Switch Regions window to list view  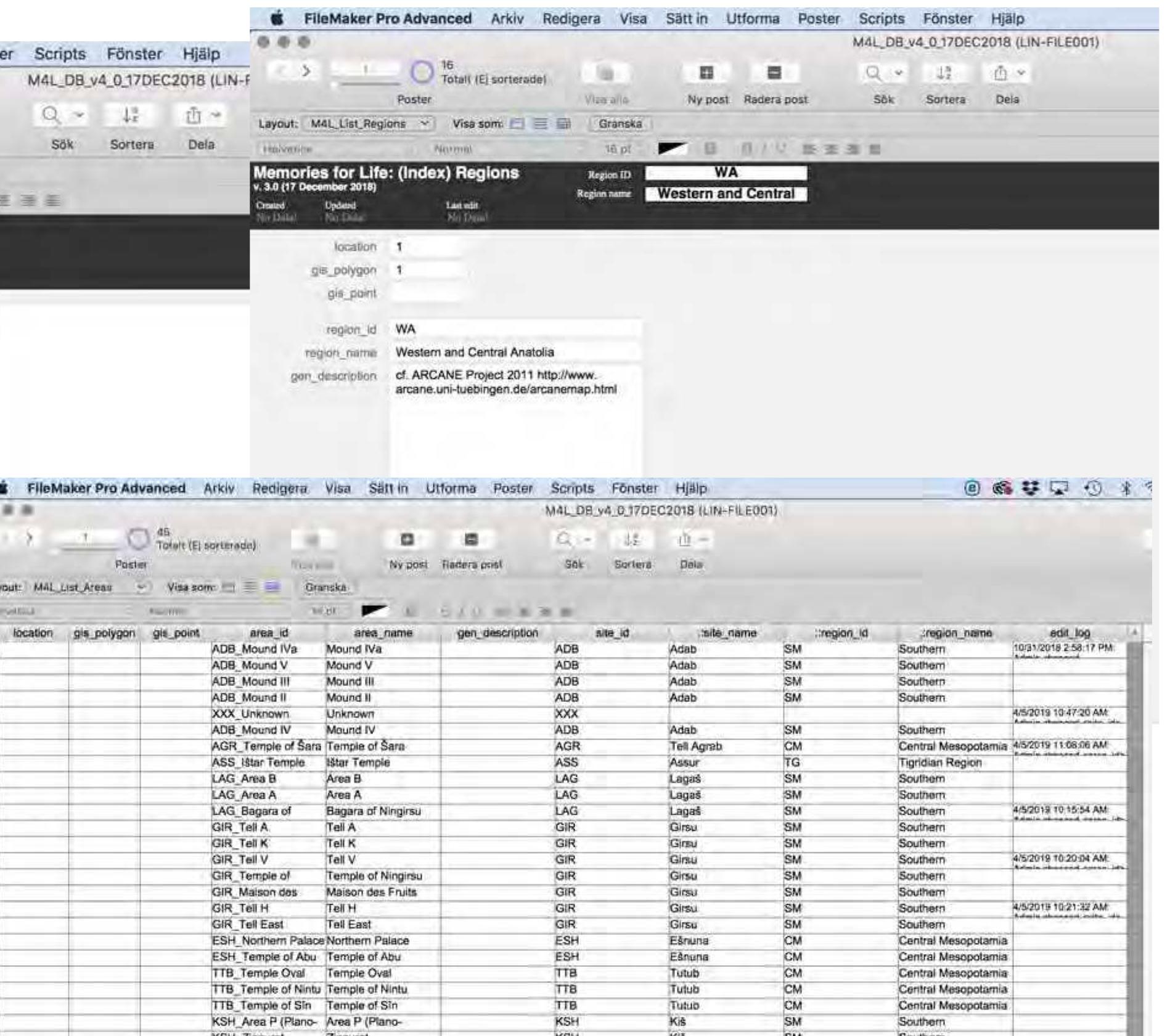coord(540,124)
